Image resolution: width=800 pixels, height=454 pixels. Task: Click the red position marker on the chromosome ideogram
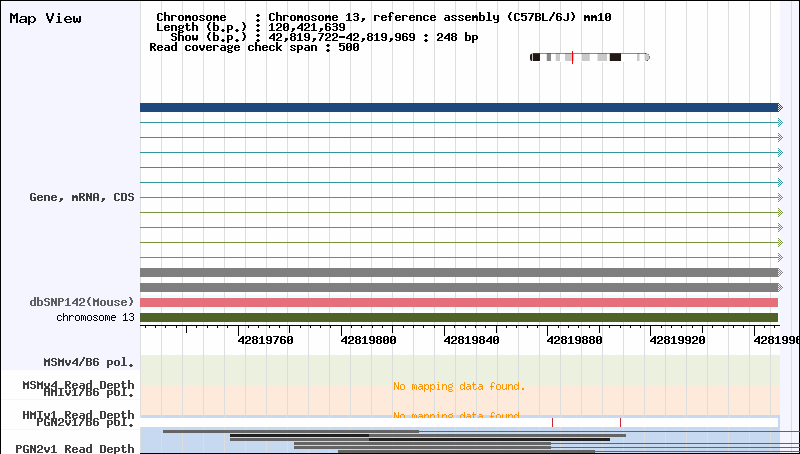[x=572, y=57]
